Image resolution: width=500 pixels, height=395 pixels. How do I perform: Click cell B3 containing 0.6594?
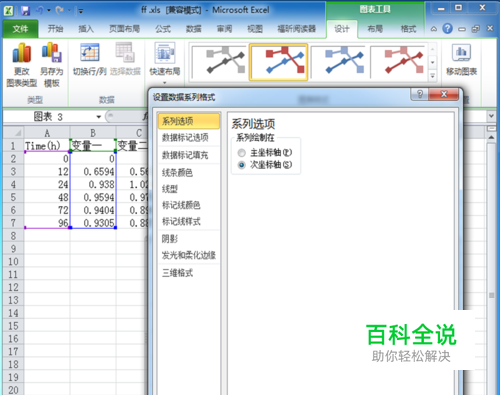coord(93,171)
